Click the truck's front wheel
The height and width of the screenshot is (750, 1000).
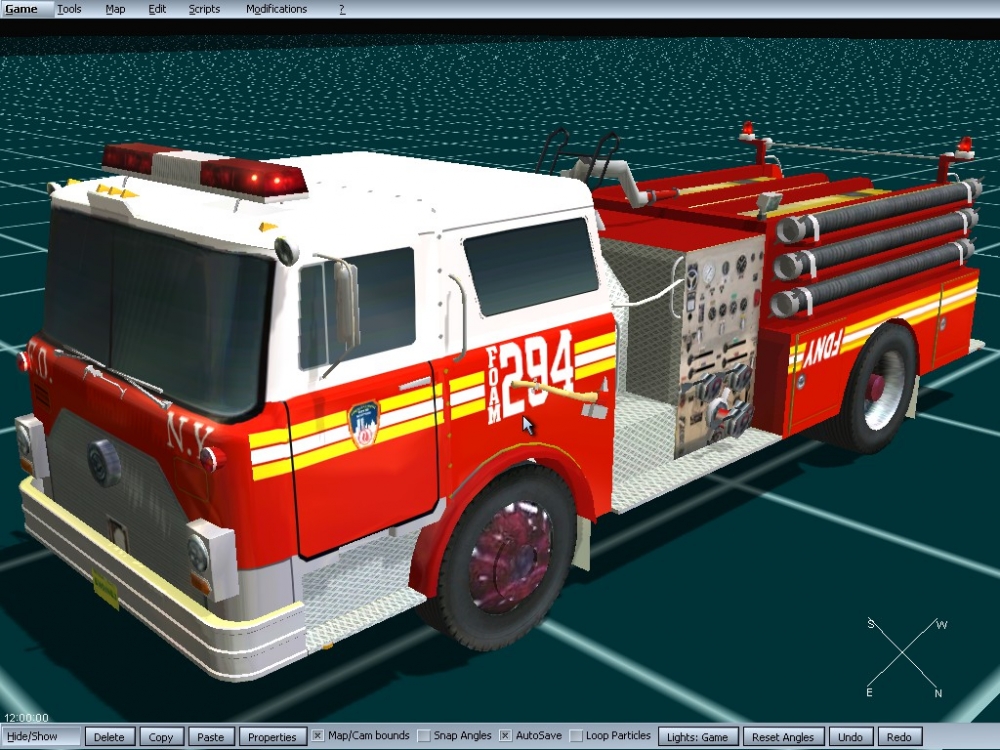[x=507, y=558]
